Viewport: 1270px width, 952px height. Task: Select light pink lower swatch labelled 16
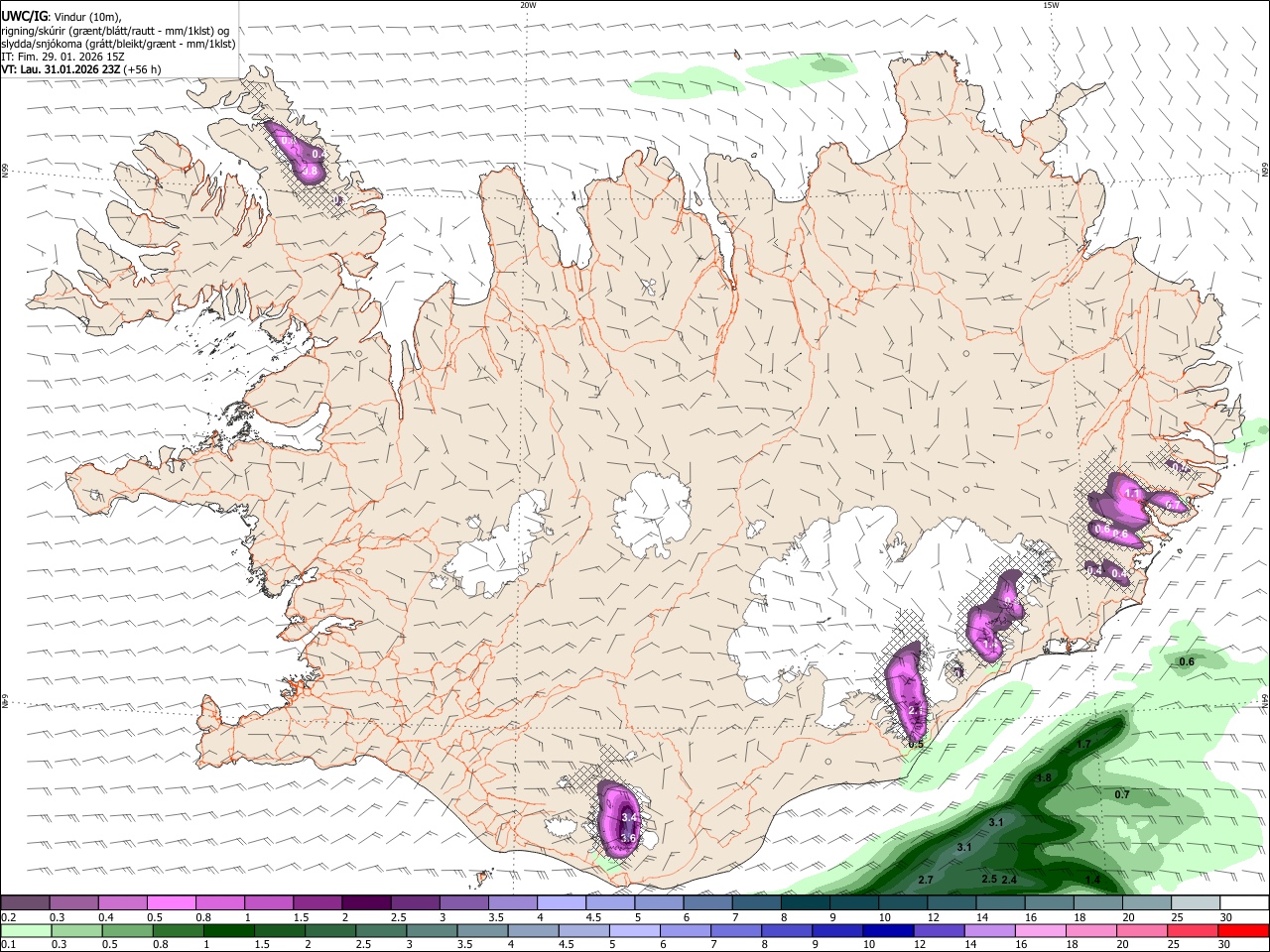coord(1041,930)
